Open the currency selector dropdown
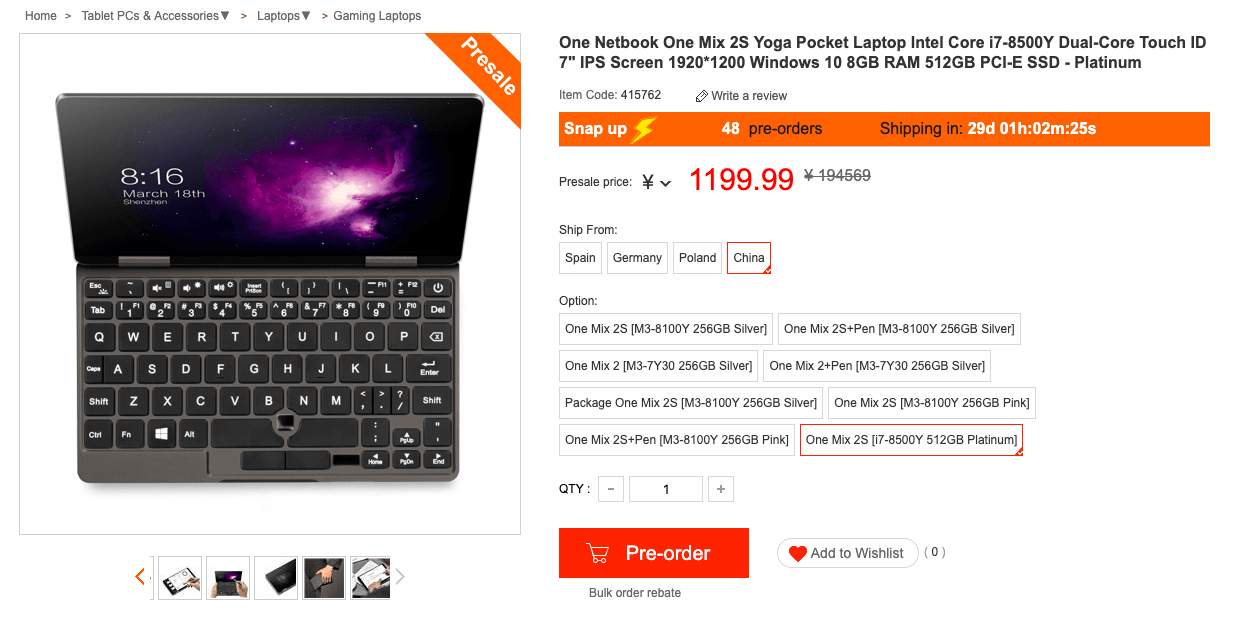The width and height of the screenshot is (1238, 621). point(656,182)
